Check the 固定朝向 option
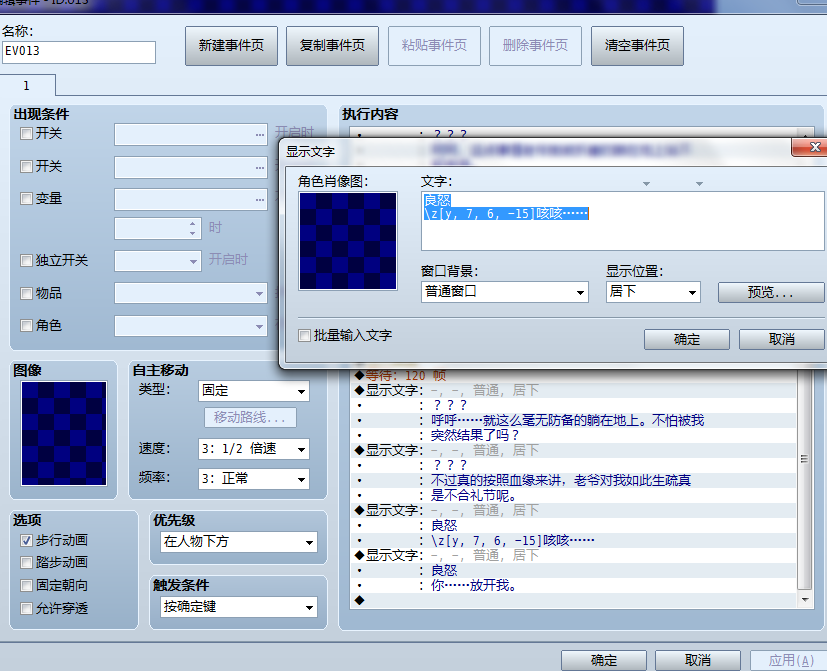The height and width of the screenshot is (671, 827). click(x=26, y=586)
